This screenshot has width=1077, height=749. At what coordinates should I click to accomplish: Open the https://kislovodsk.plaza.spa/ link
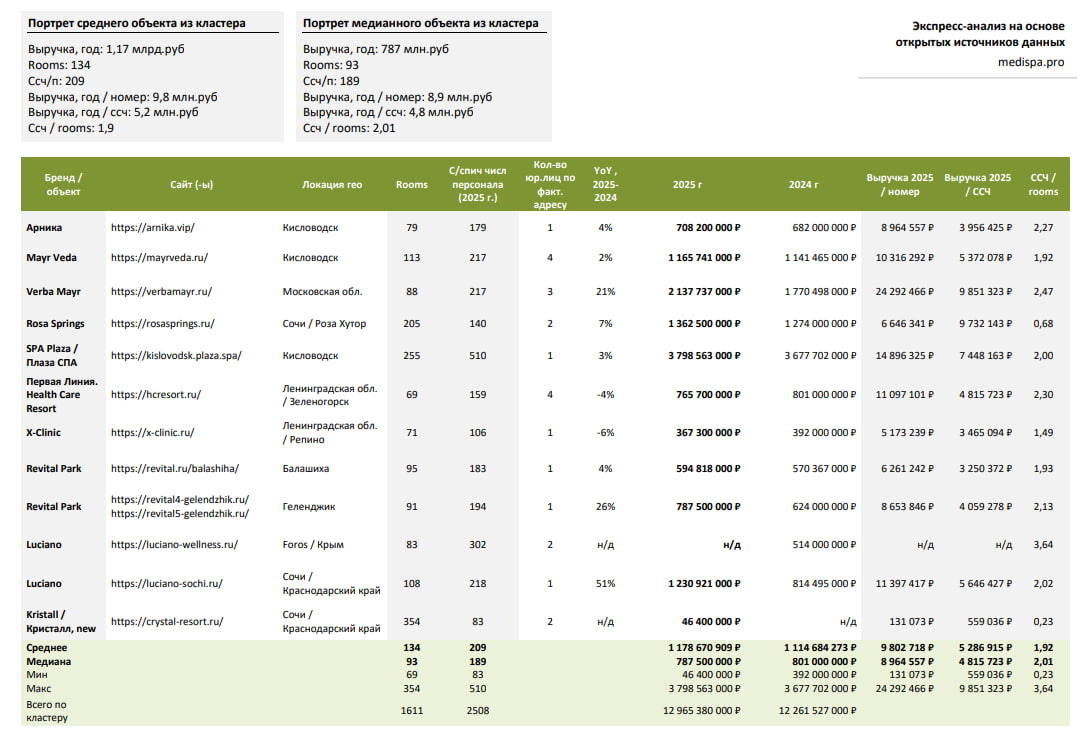tap(177, 355)
